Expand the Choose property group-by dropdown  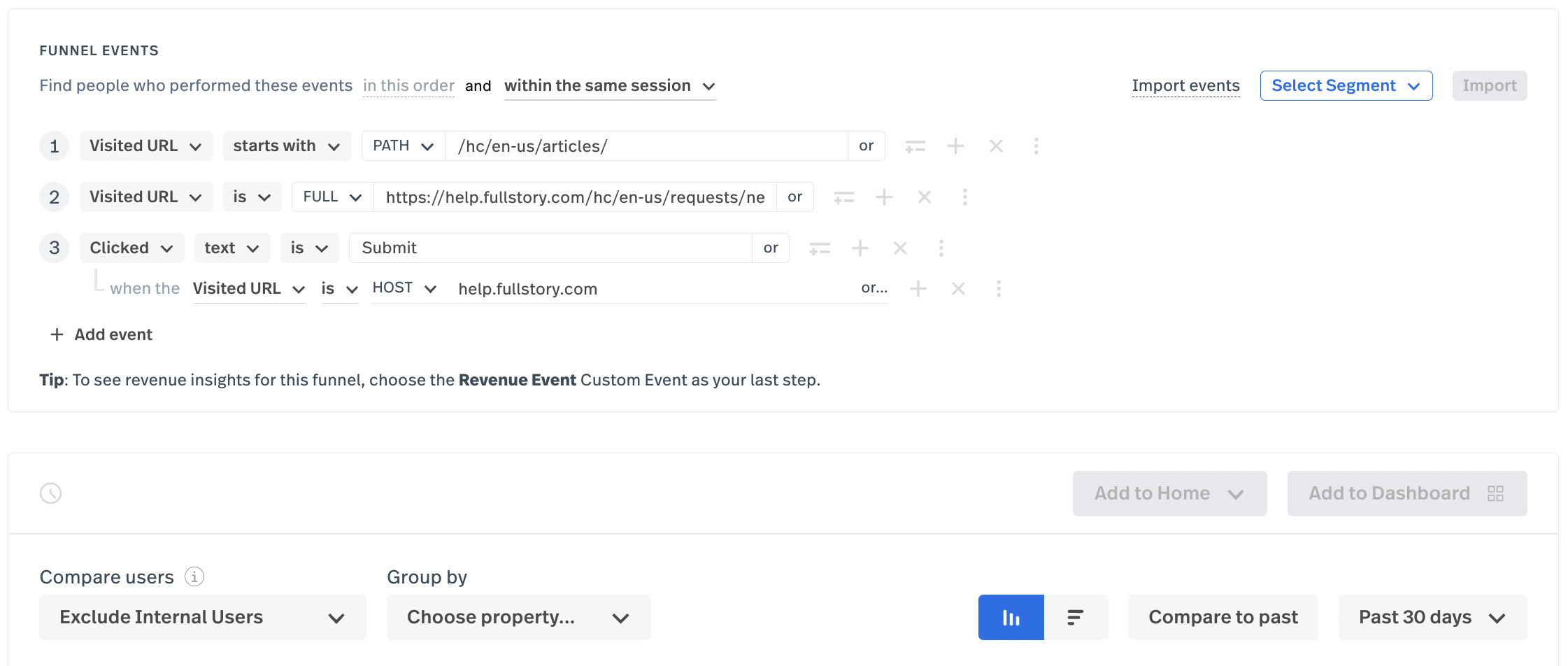point(518,617)
